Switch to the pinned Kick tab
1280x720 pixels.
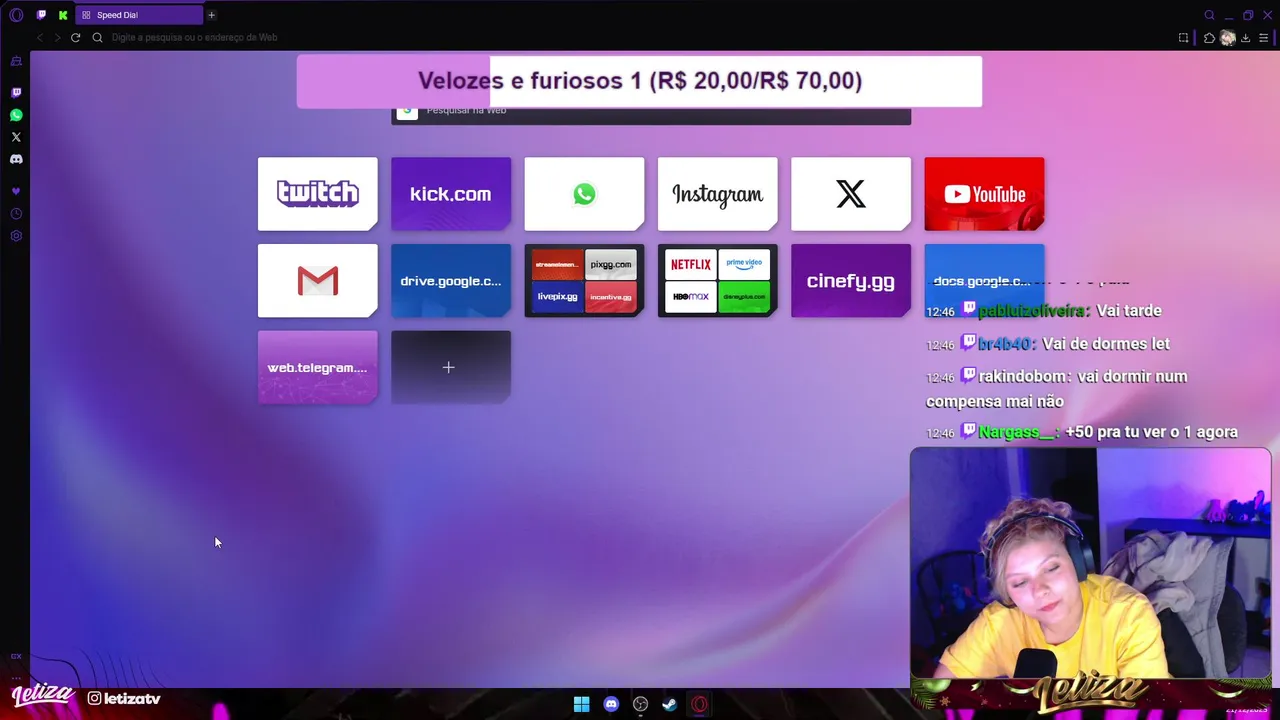(x=63, y=15)
